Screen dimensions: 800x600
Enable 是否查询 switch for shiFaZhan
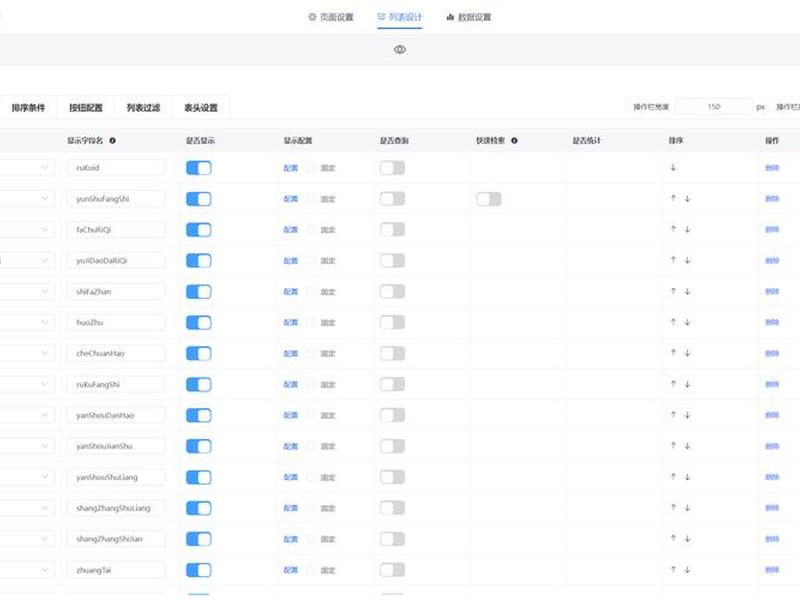392,292
